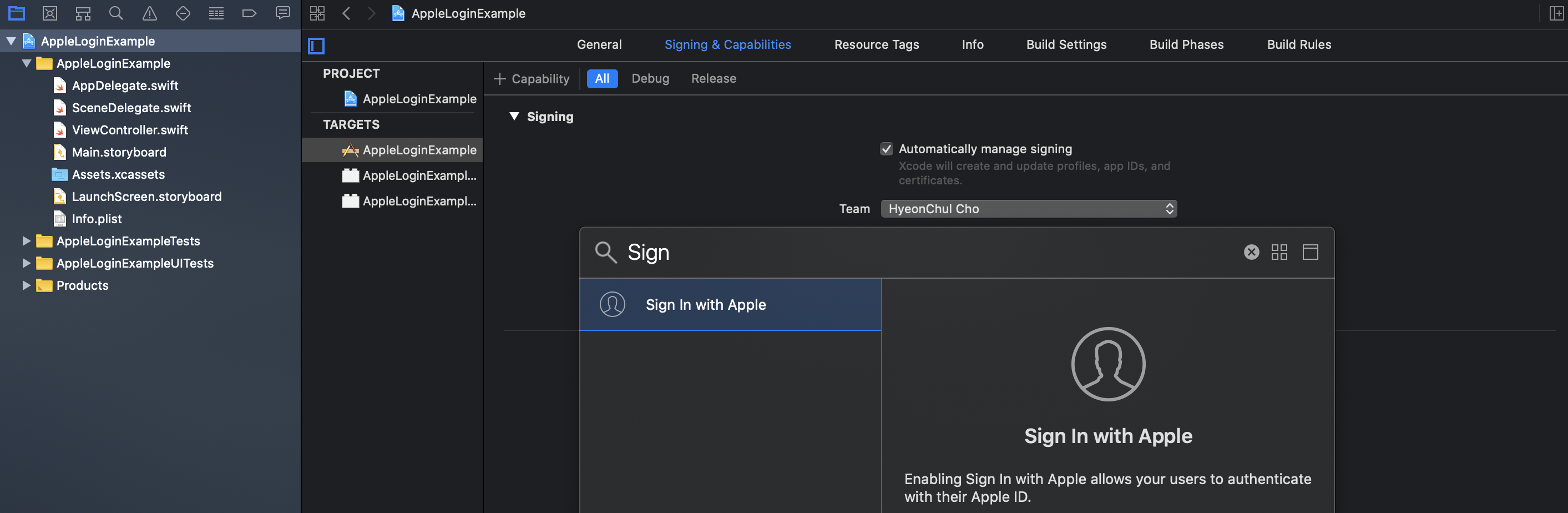Open AppDelegate.swift file
Image resolution: width=1568 pixels, height=513 pixels.
pos(125,85)
